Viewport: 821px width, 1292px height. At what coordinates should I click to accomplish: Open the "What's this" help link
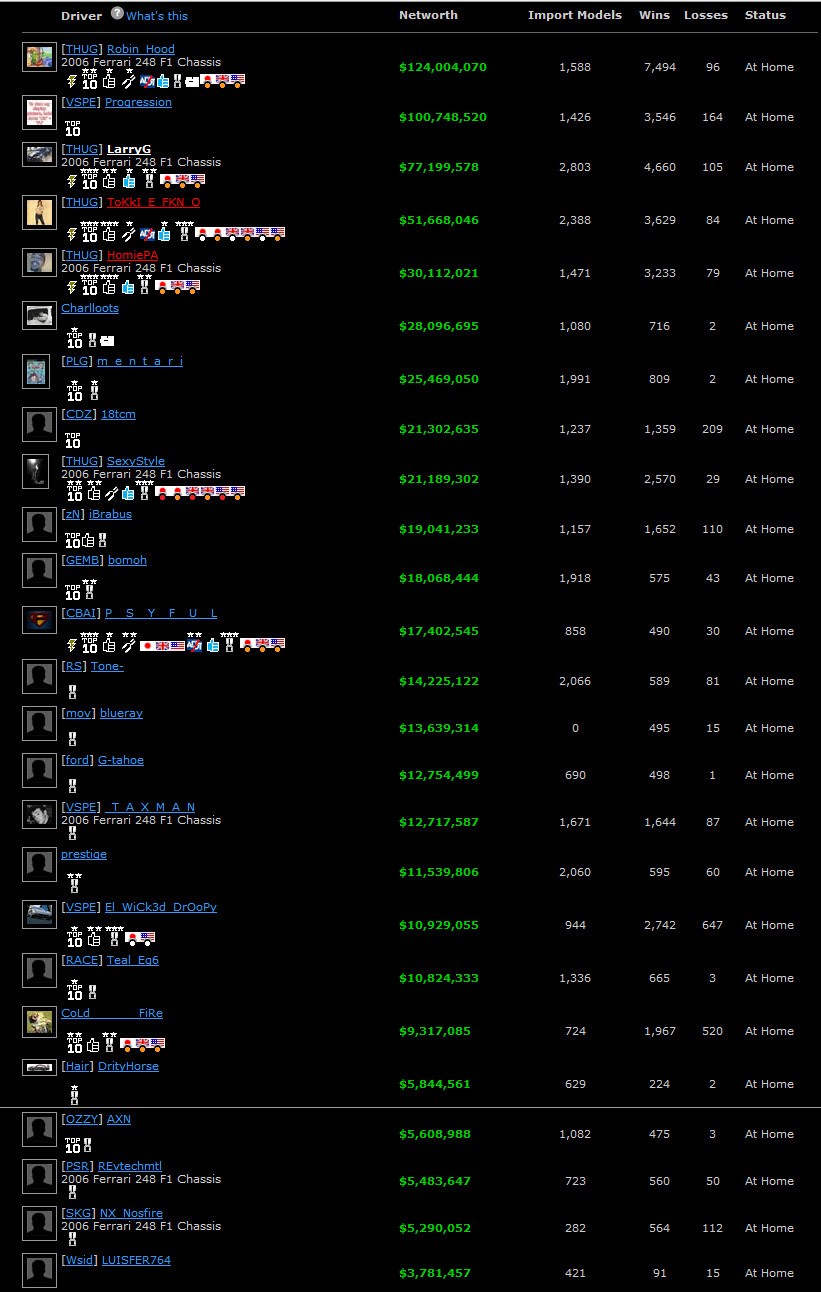157,16
